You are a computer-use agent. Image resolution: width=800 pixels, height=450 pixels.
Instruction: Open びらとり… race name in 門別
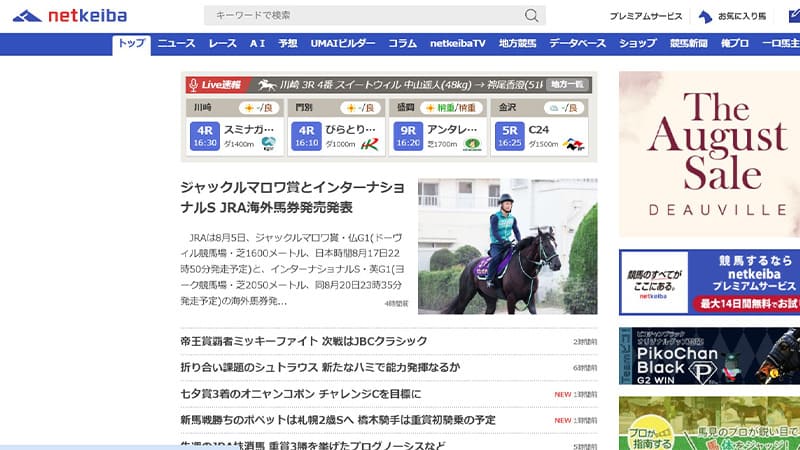[x=351, y=130]
